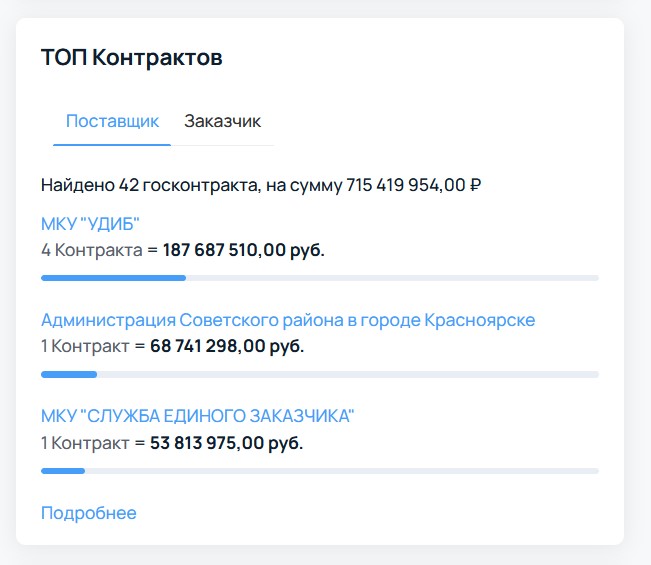Click the total sum 715 419 954,00 ₽
651x565 pixels.
tap(414, 185)
